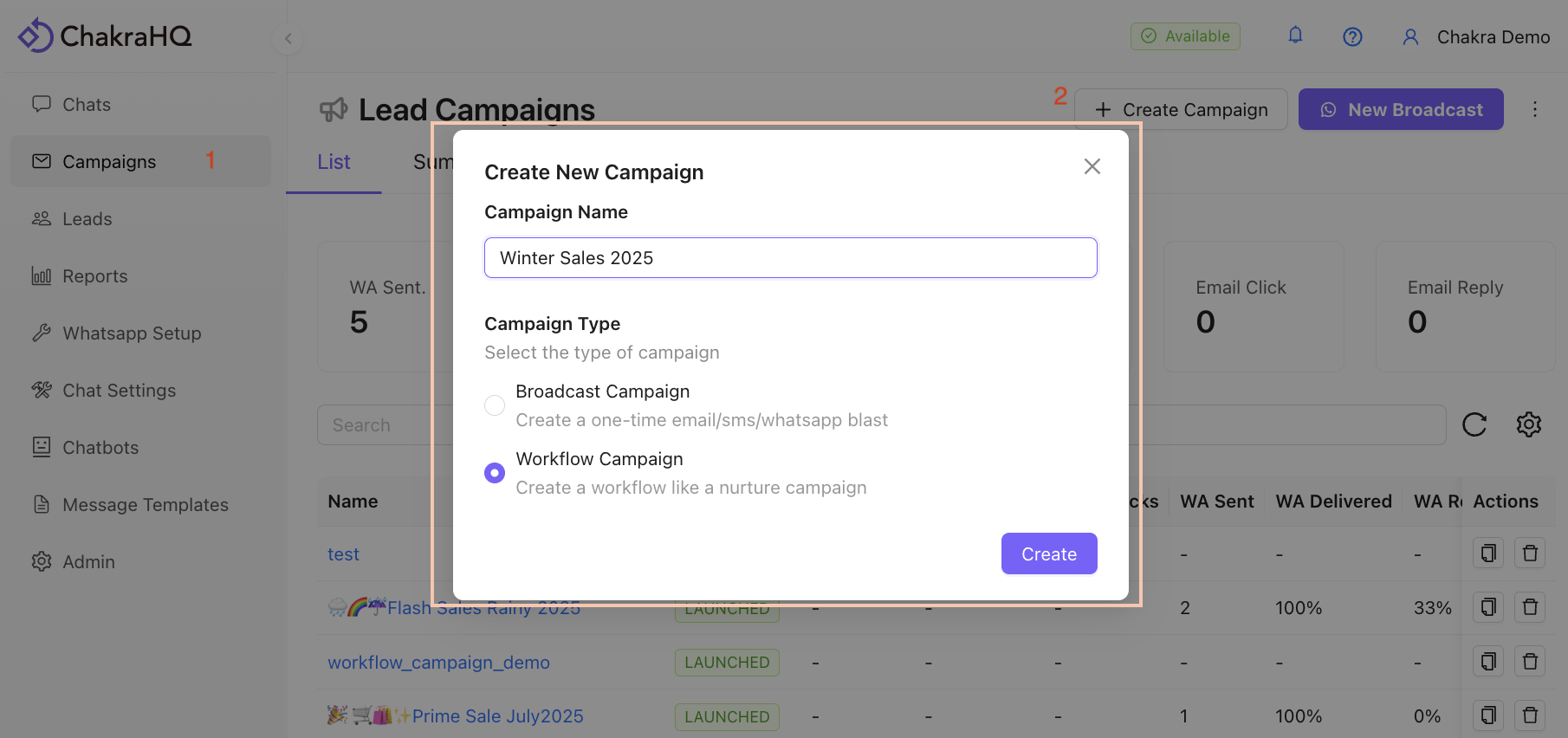The height and width of the screenshot is (738, 1568).
Task: Go to Leads in the sidebar
Action: (x=140, y=218)
